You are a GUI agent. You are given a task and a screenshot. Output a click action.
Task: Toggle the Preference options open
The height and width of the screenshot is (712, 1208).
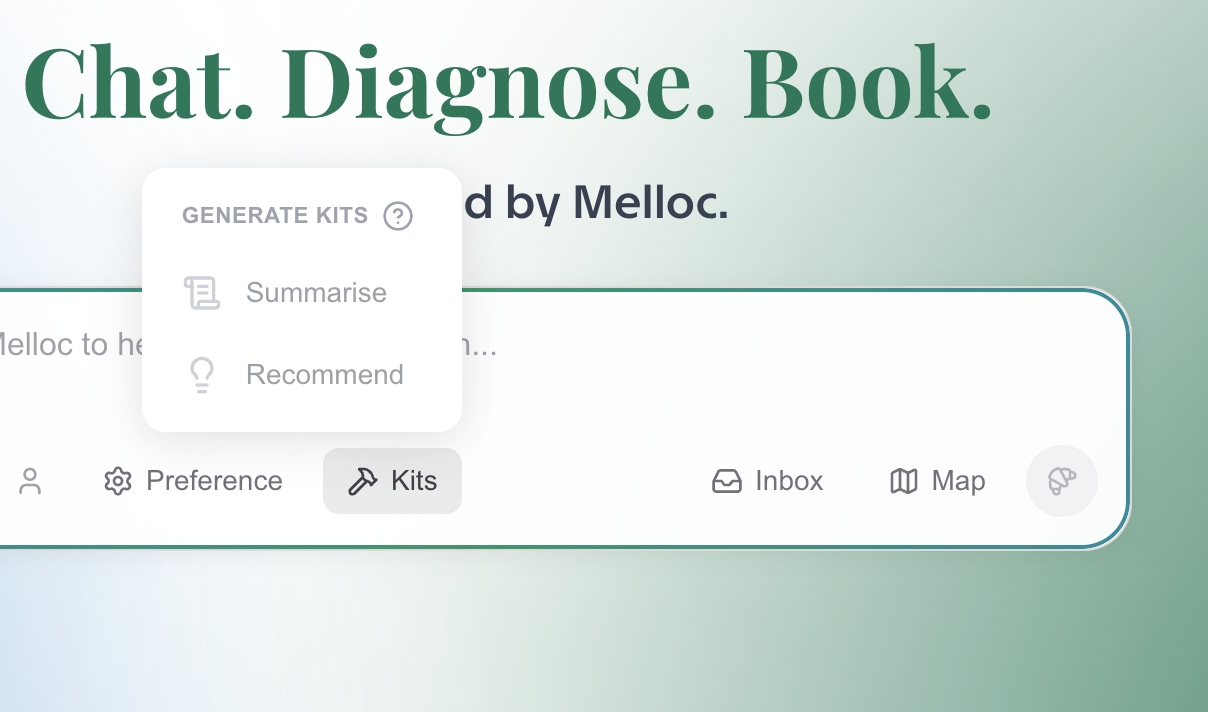(192, 481)
